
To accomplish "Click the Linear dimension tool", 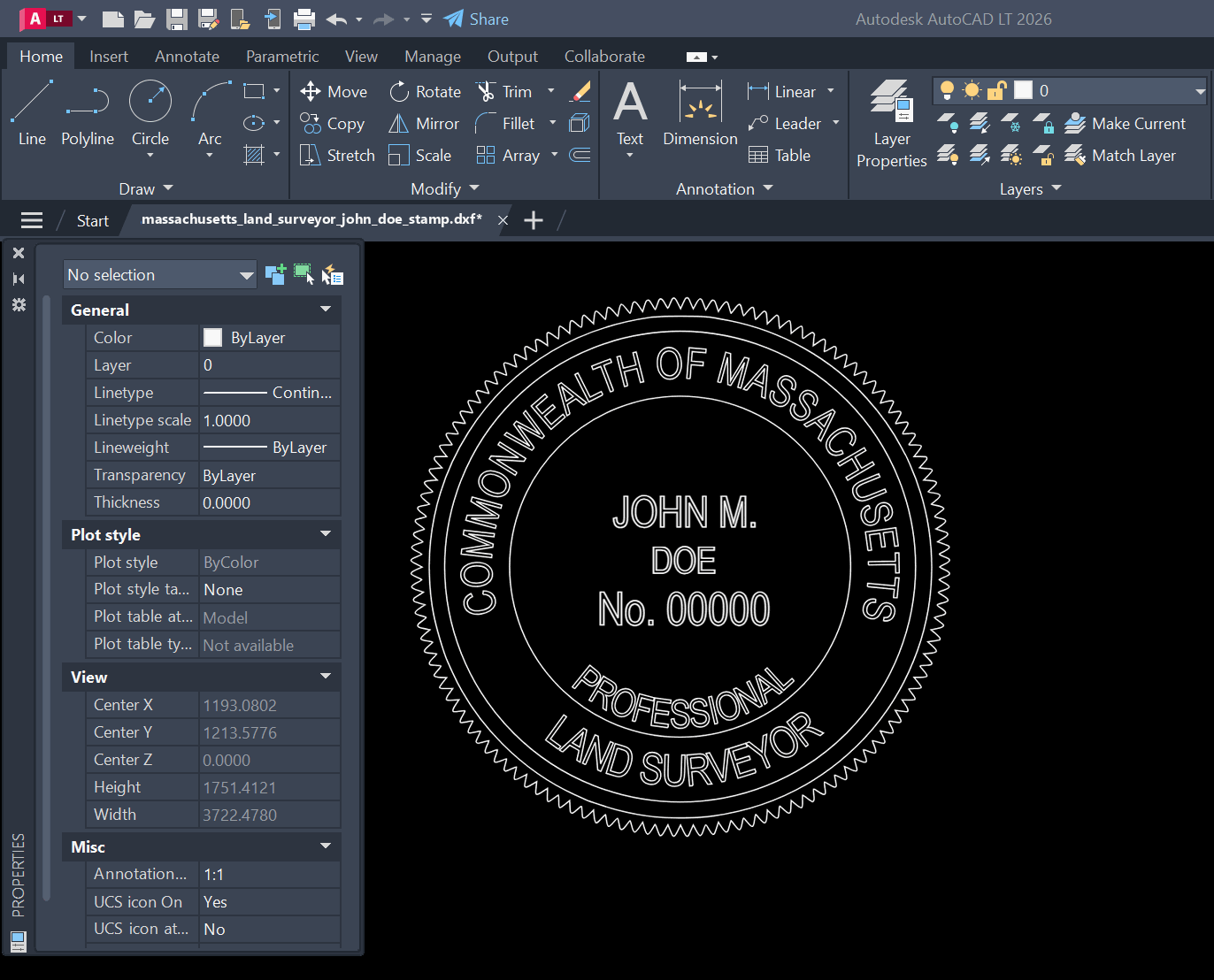I will 781,92.
